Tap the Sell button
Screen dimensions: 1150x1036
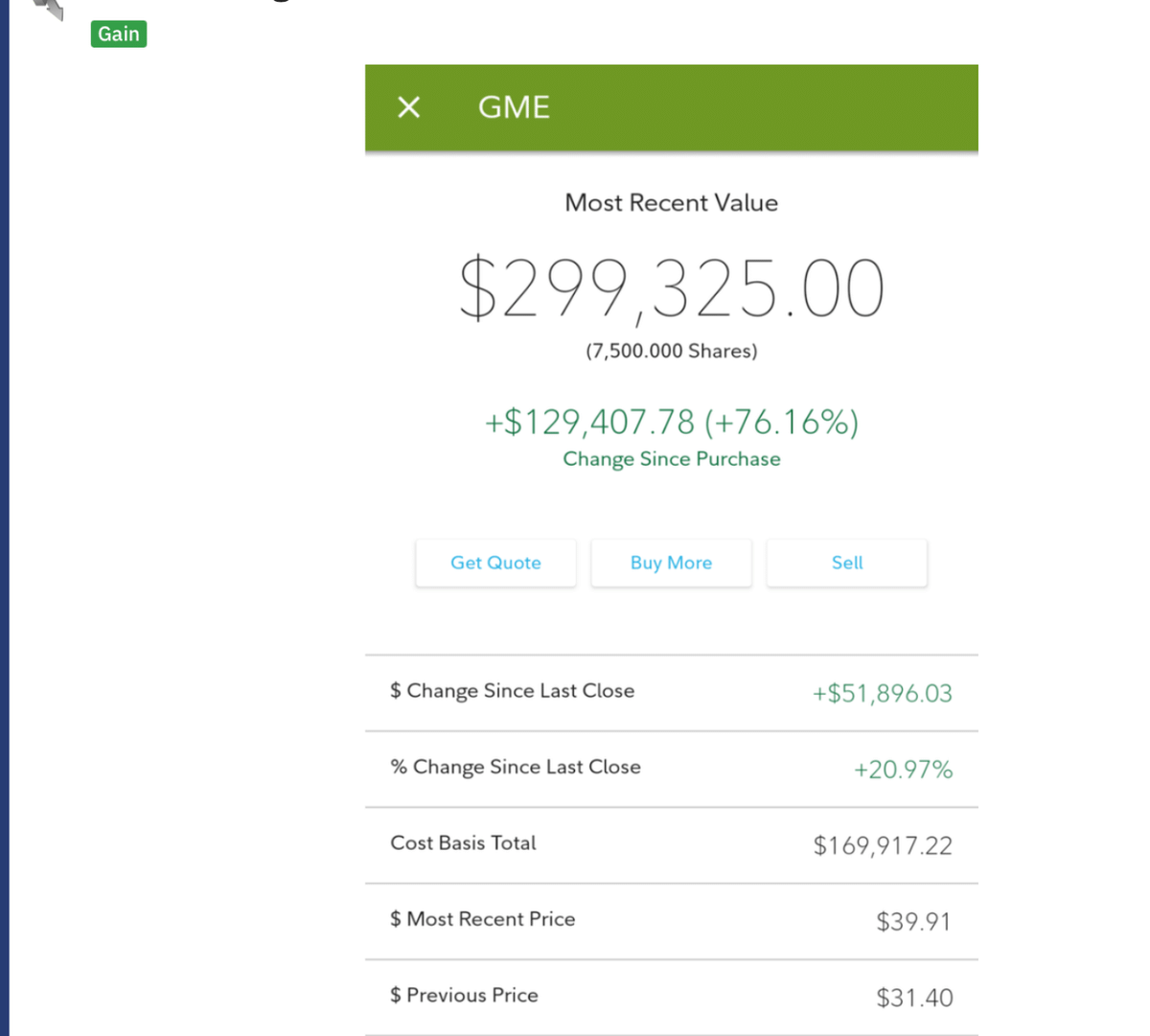click(847, 563)
